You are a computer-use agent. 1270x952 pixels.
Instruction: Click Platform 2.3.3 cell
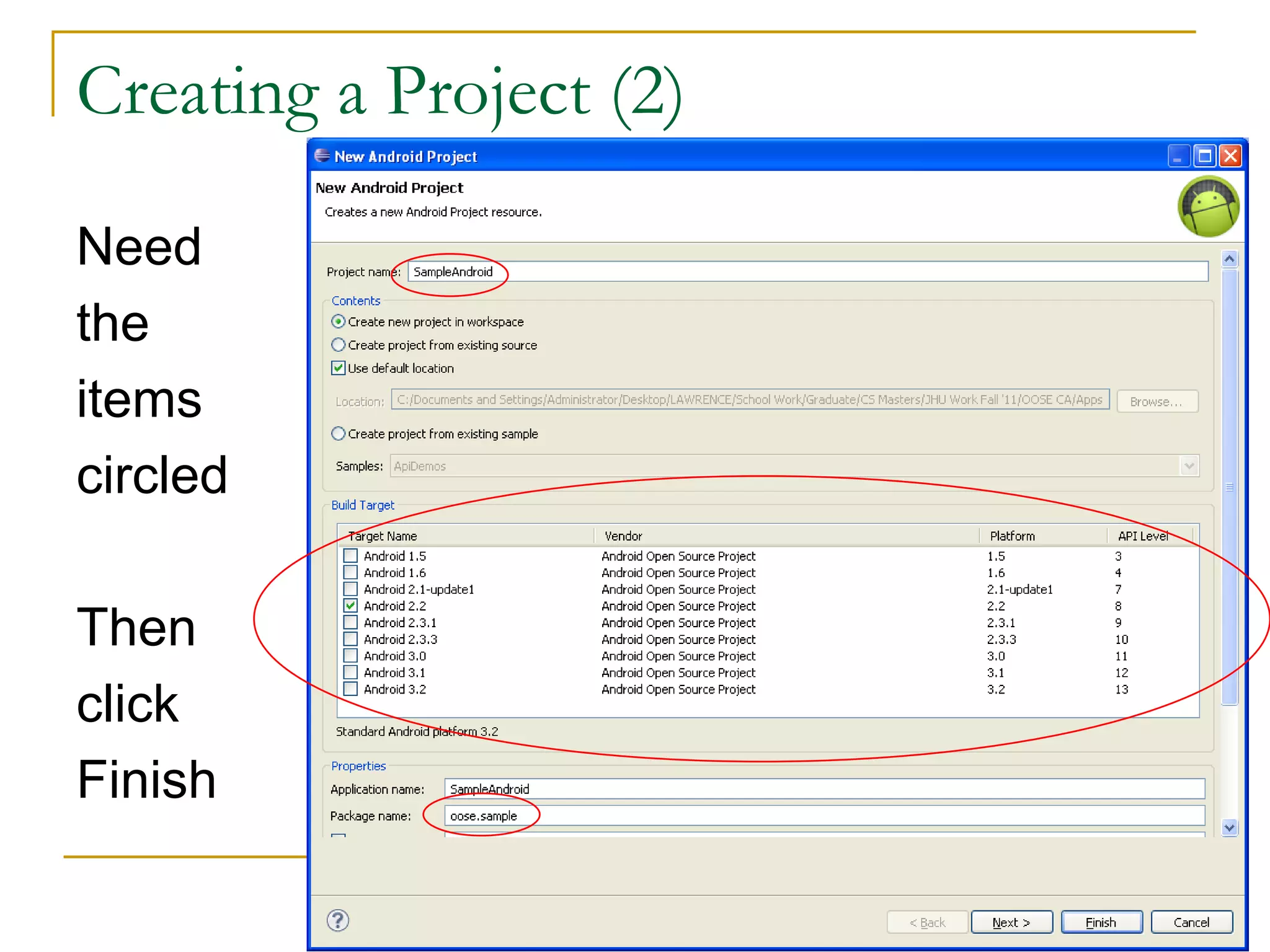(1001, 639)
